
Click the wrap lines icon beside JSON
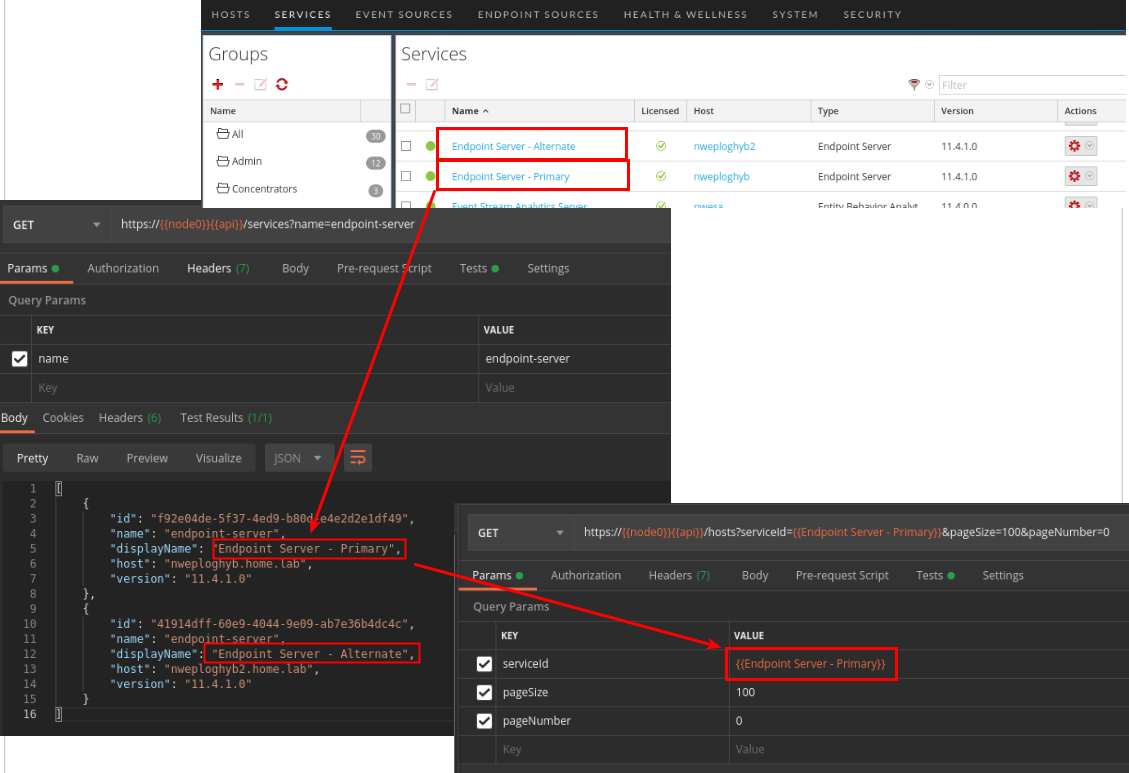point(358,458)
